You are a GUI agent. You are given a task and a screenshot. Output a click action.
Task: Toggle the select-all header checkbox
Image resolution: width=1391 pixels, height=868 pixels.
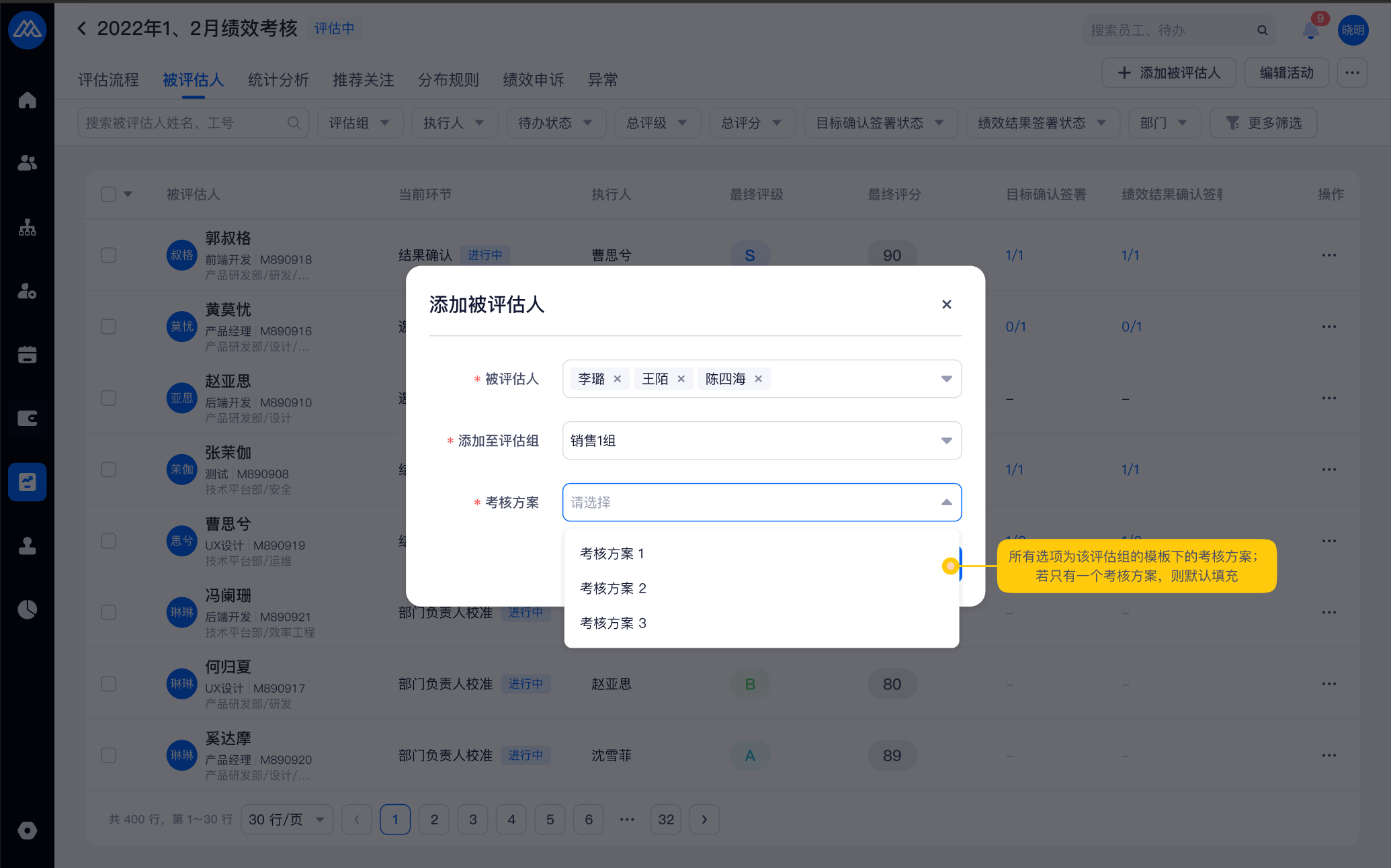point(108,194)
